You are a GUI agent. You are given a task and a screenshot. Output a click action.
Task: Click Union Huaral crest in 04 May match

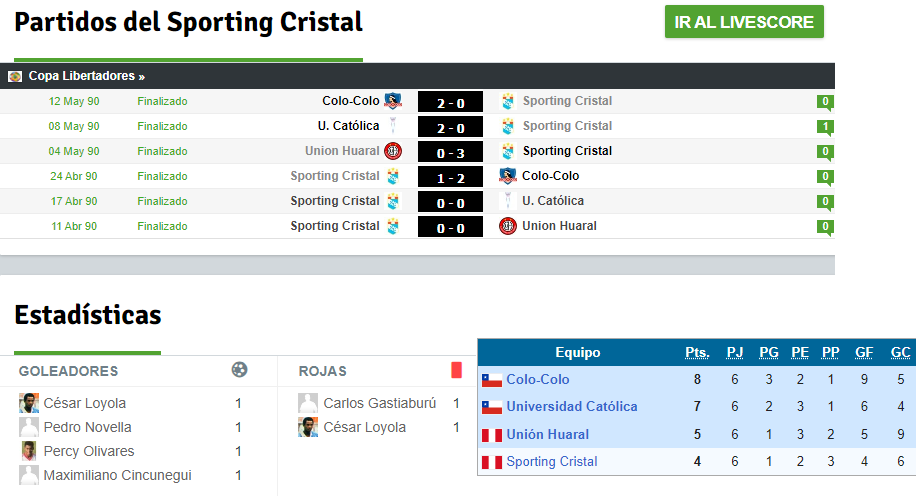tap(393, 151)
